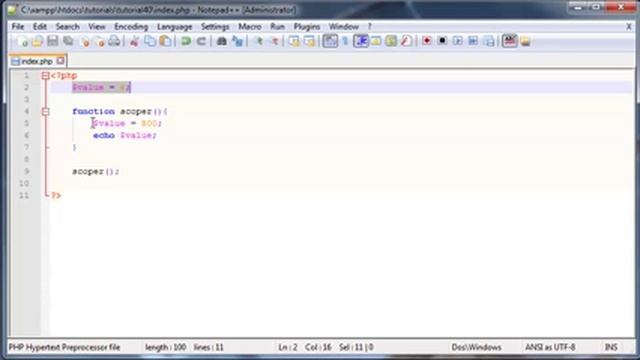The height and width of the screenshot is (360, 640).
Task: Toggle Word Wrap in the toolbar
Action: pyautogui.click(x=330, y=41)
